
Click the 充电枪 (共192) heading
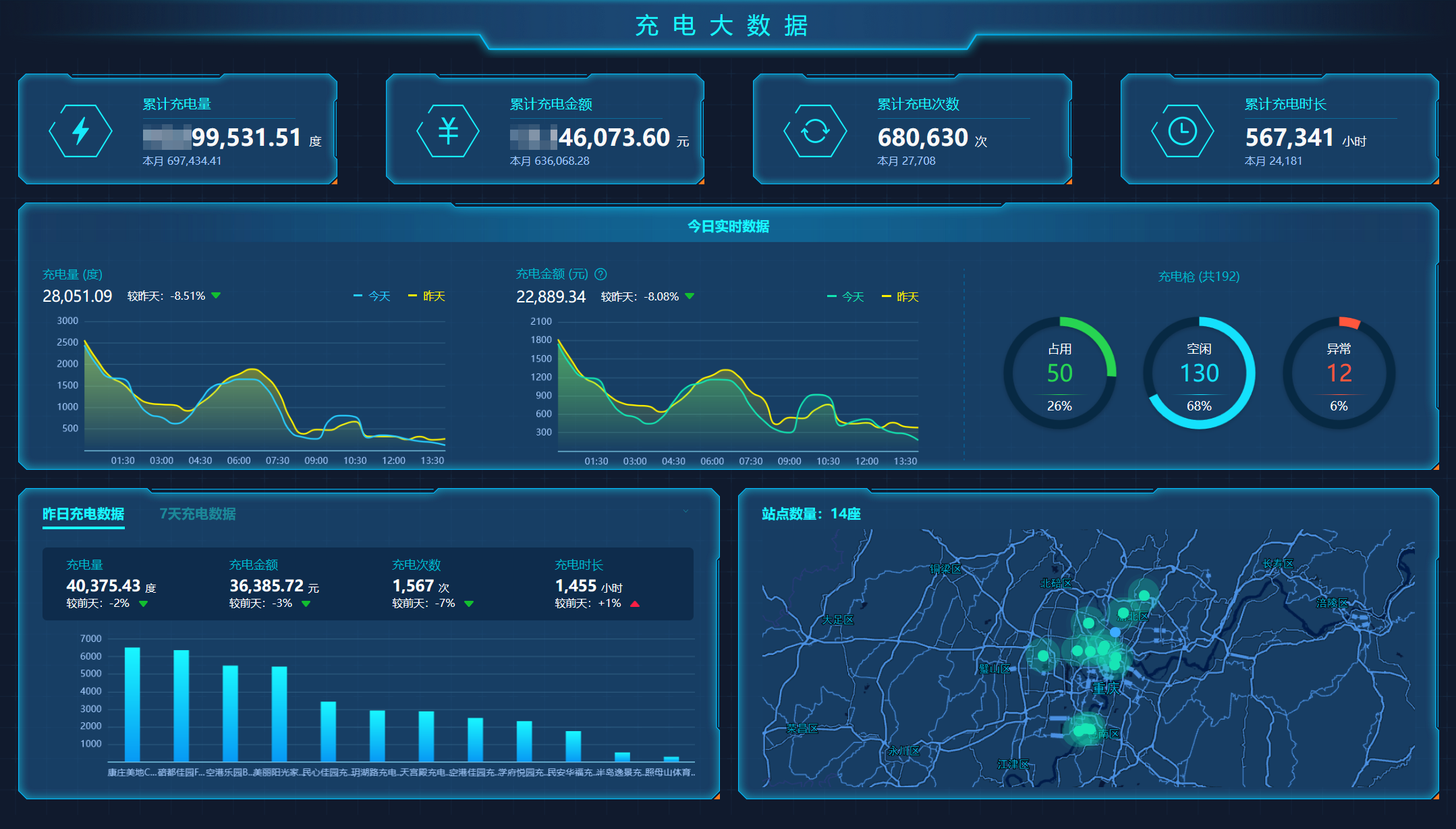(1199, 277)
